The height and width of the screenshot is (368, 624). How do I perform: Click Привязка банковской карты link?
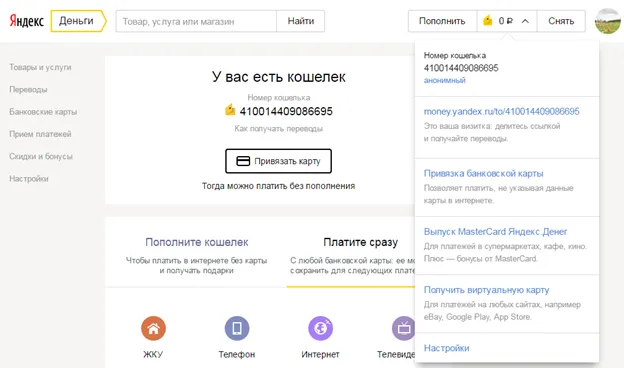(x=484, y=173)
